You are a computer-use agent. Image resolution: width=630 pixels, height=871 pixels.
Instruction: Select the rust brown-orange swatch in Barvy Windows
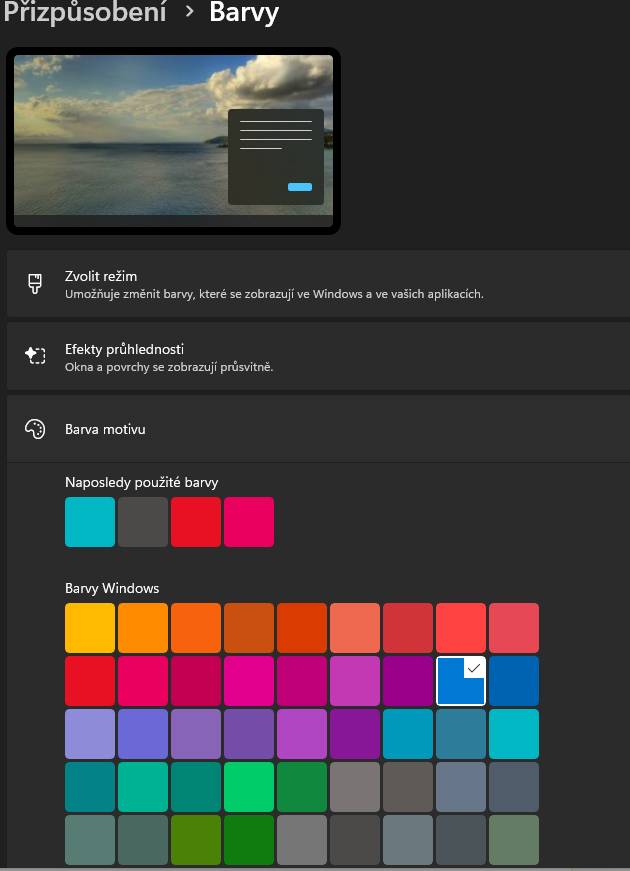click(249, 628)
